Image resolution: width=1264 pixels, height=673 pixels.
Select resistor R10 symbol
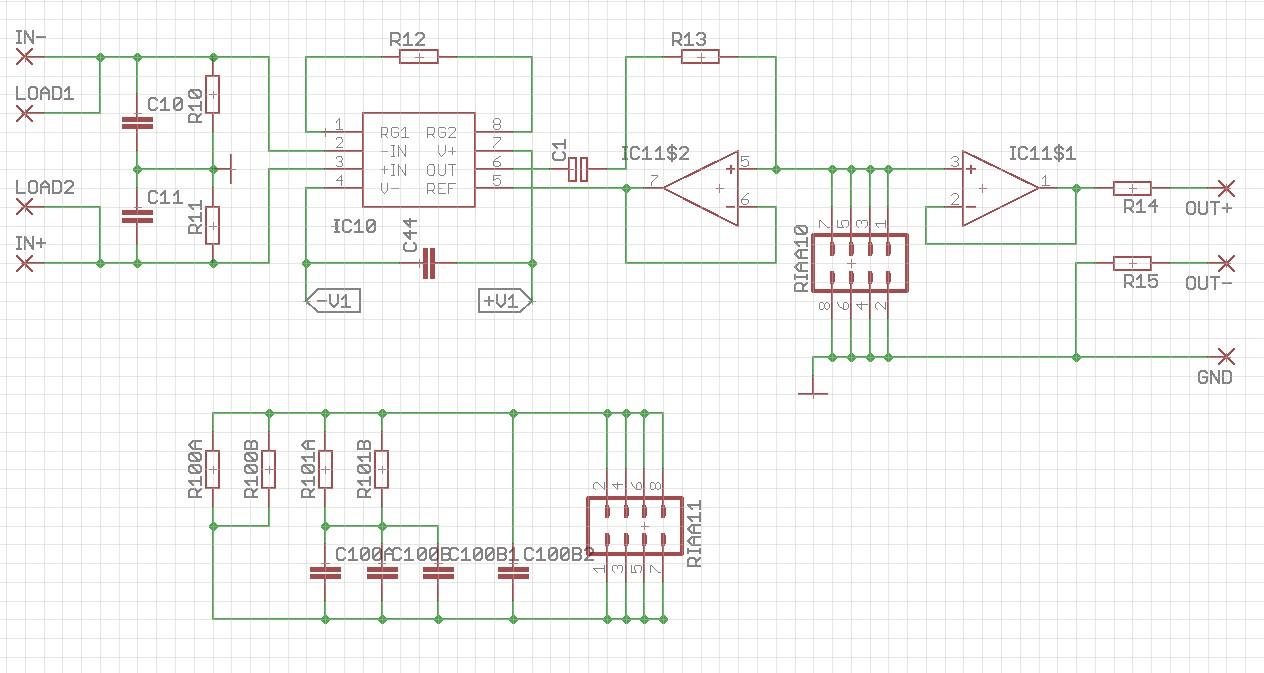tap(213, 94)
